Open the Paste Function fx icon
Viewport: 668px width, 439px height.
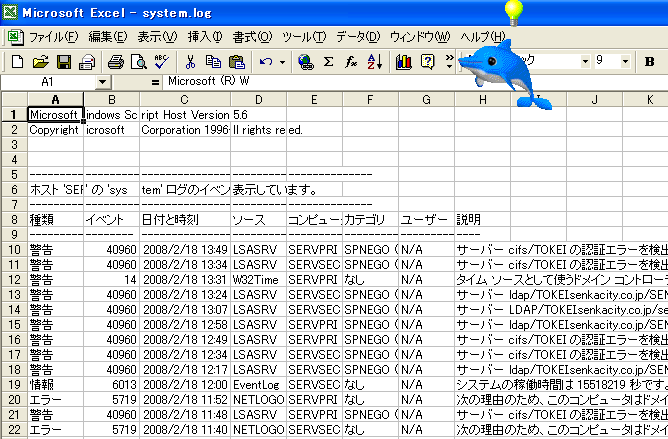click(x=351, y=62)
